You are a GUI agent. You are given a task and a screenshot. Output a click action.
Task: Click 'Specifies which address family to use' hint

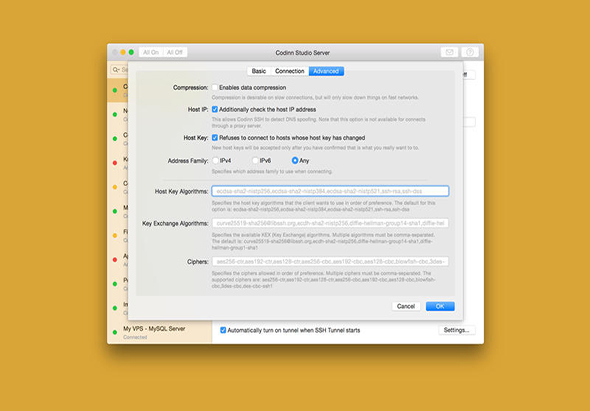click(272, 172)
